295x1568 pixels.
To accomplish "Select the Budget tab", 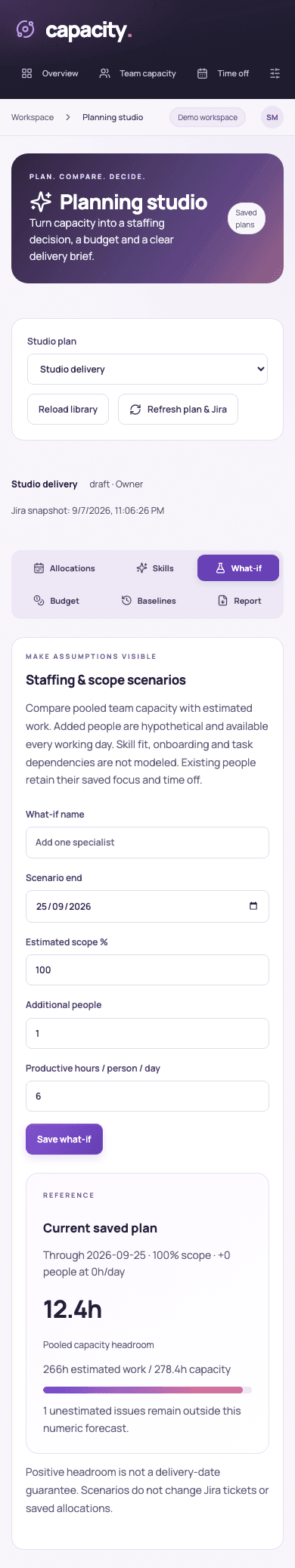I will tap(57, 601).
